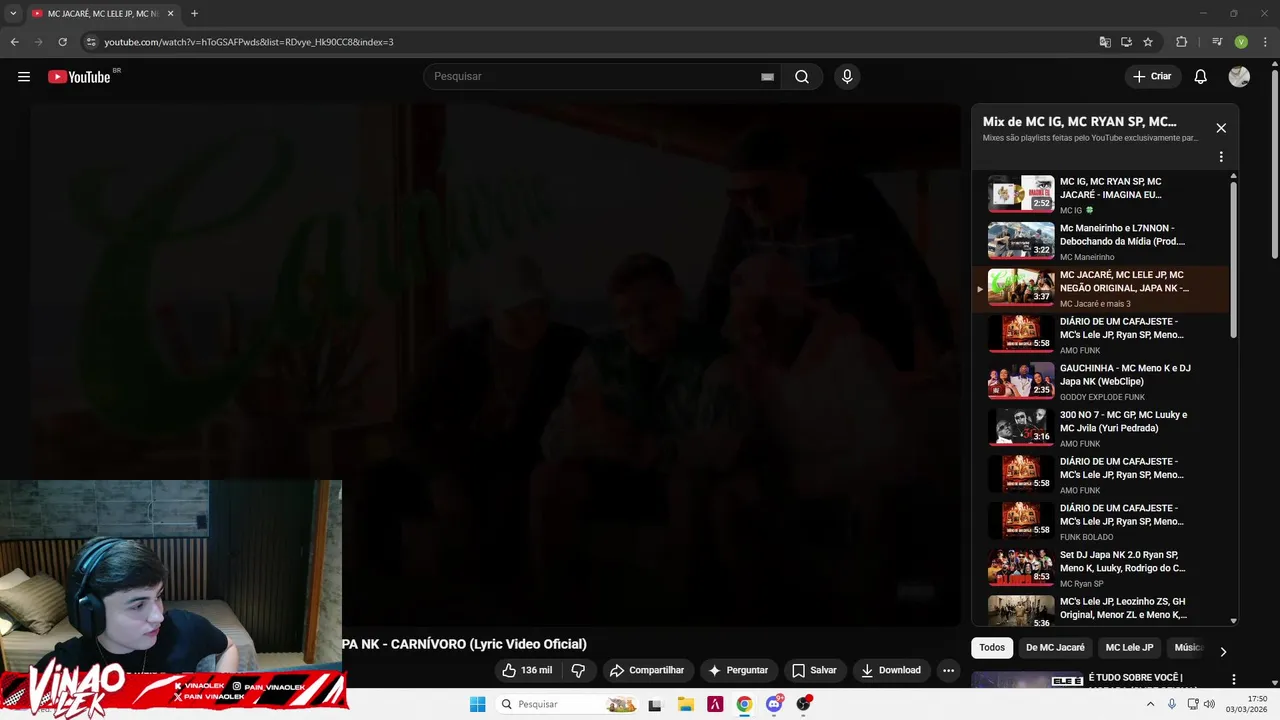The image size is (1280, 720).
Task: Open Chrome profile V avatar
Action: (x=1241, y=42)
